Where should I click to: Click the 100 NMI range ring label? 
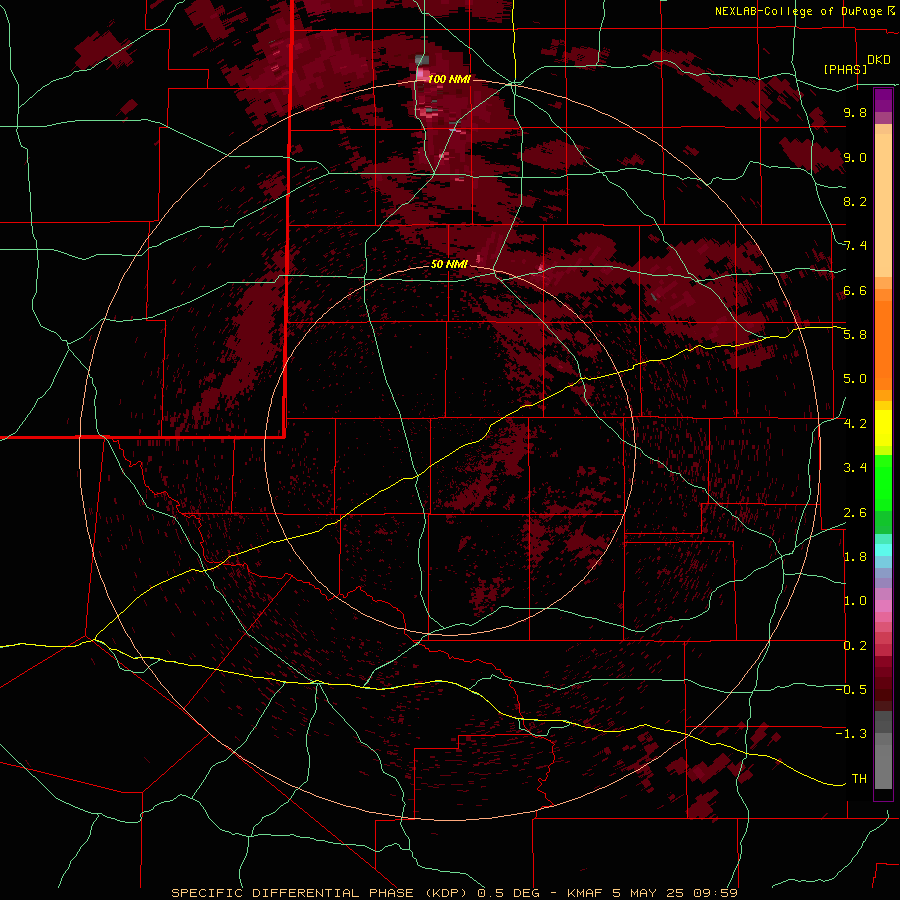point(449,79)
